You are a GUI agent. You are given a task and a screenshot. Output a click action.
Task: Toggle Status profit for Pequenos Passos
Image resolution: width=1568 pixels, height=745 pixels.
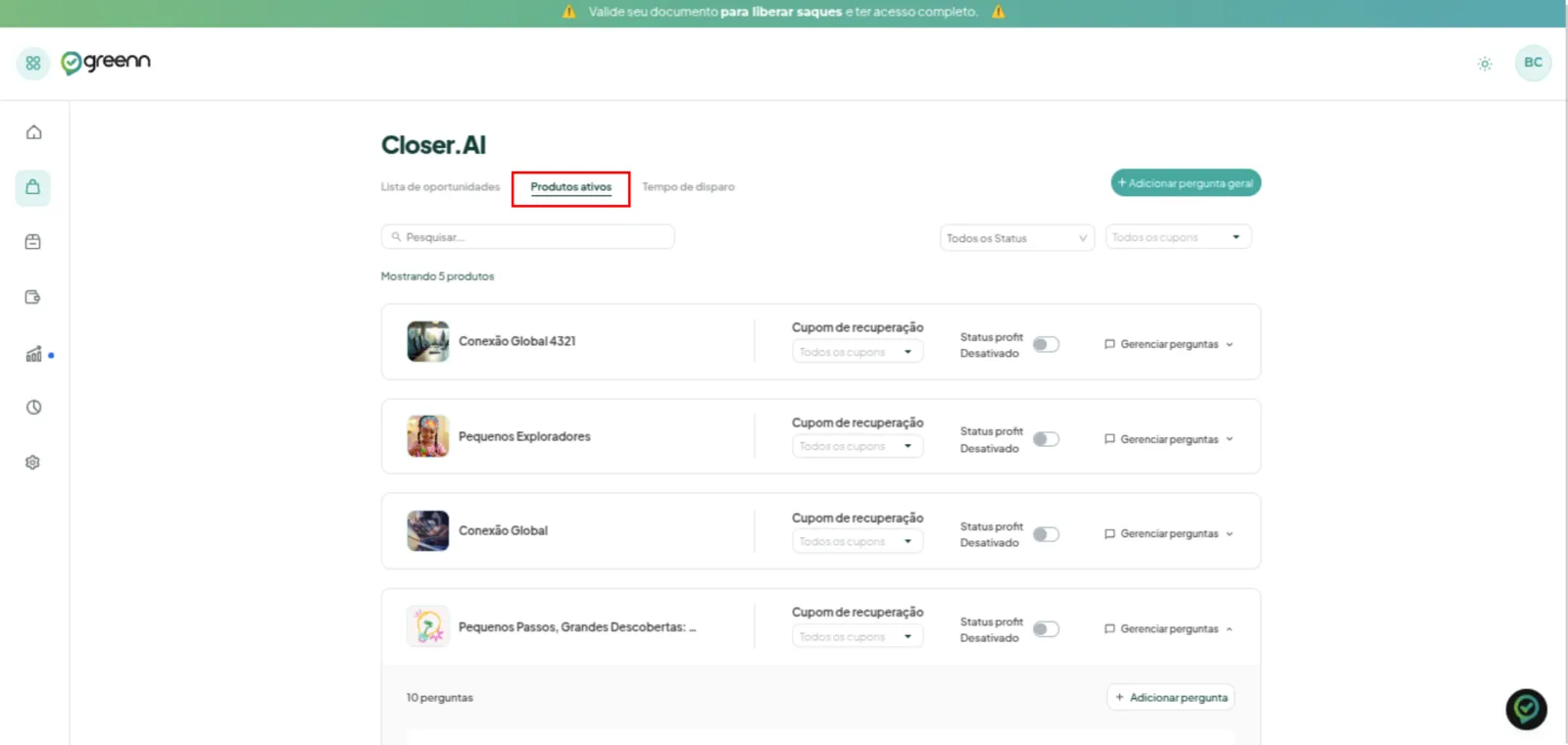(x=1046, y=629)
